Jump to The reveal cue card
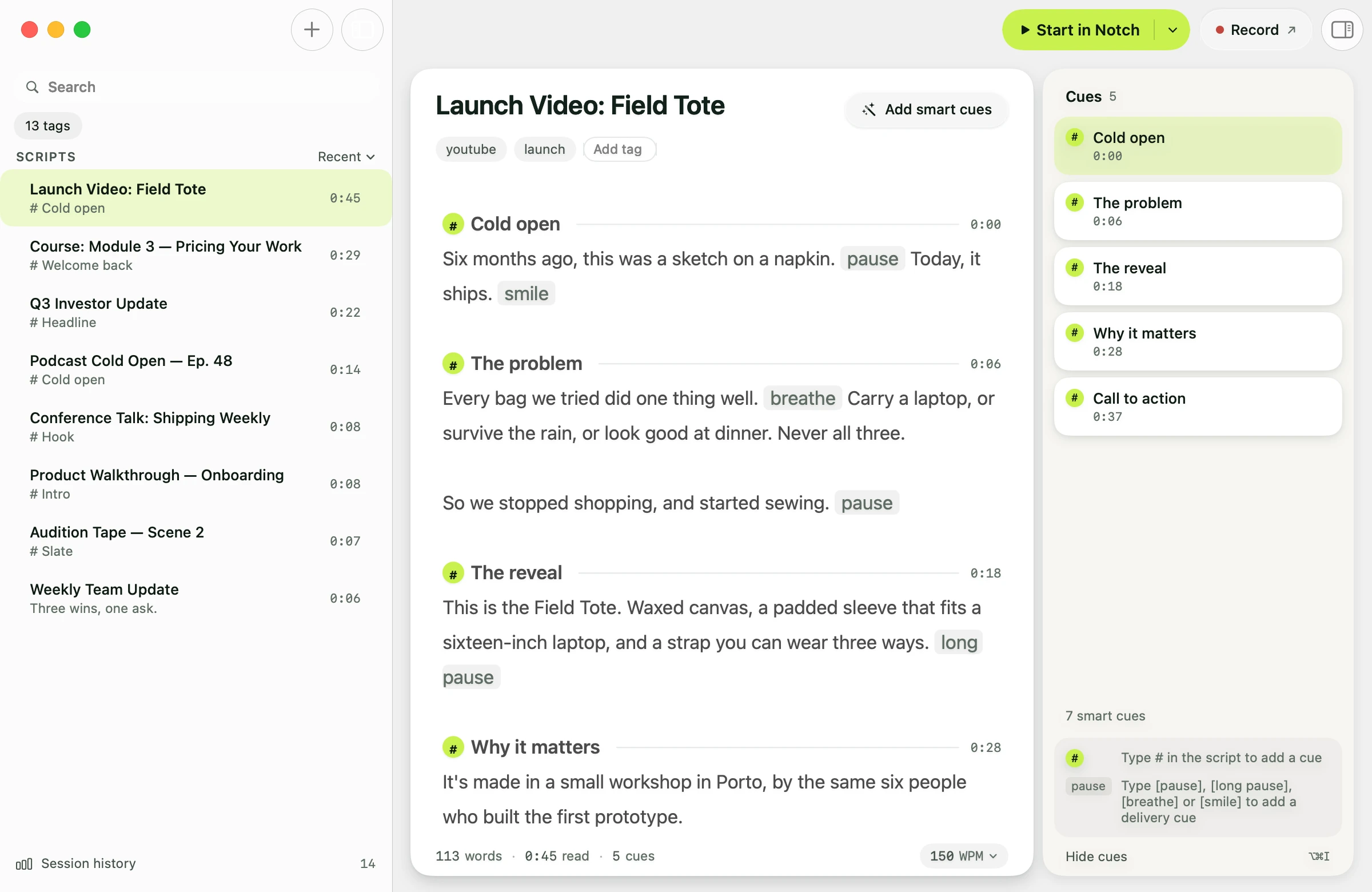1372x892 pixels. click(1197, 276)
